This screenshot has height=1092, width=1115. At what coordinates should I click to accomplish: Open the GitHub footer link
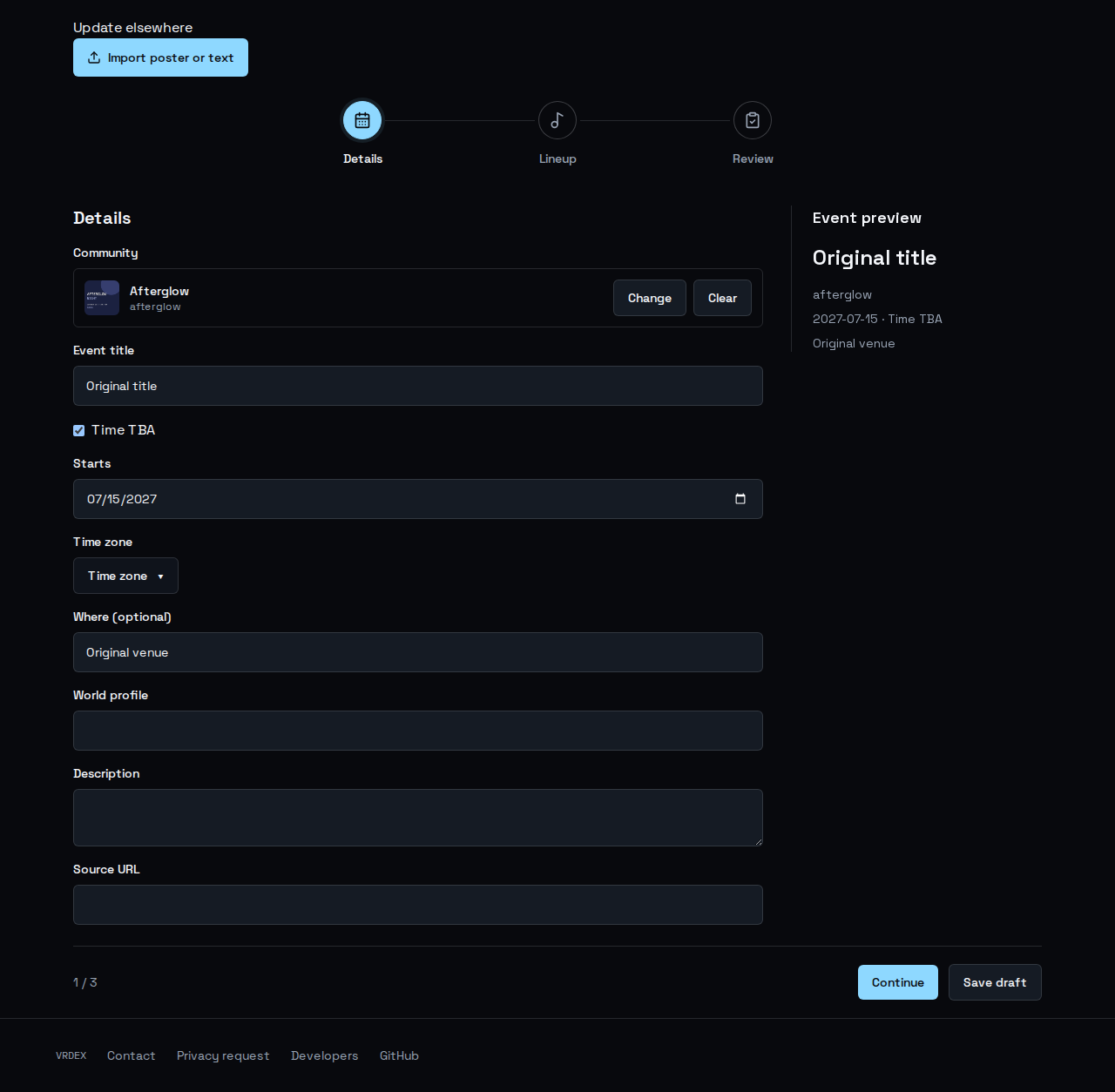[399, 1055]
